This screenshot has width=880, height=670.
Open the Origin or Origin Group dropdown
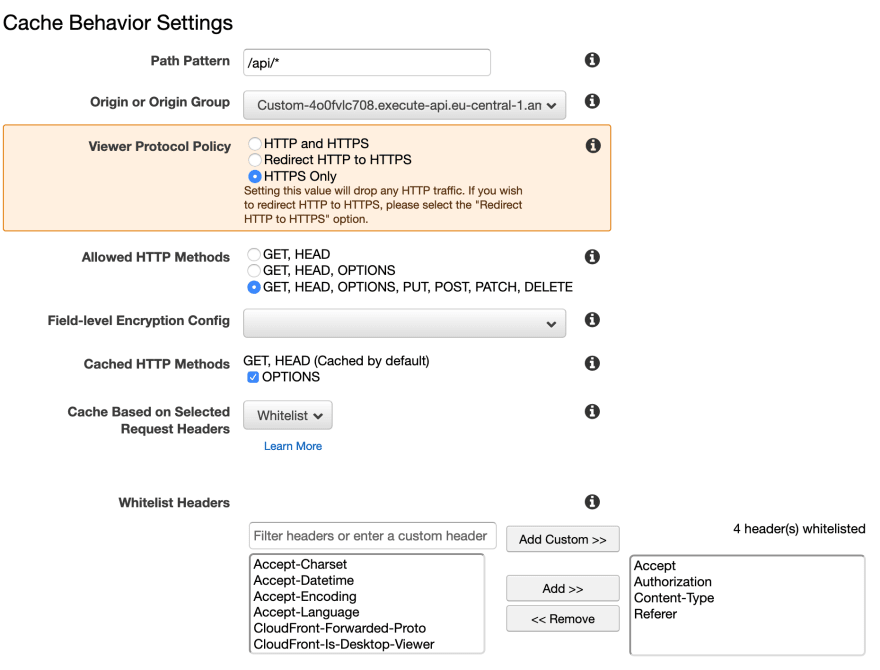(x=404, y=105)
